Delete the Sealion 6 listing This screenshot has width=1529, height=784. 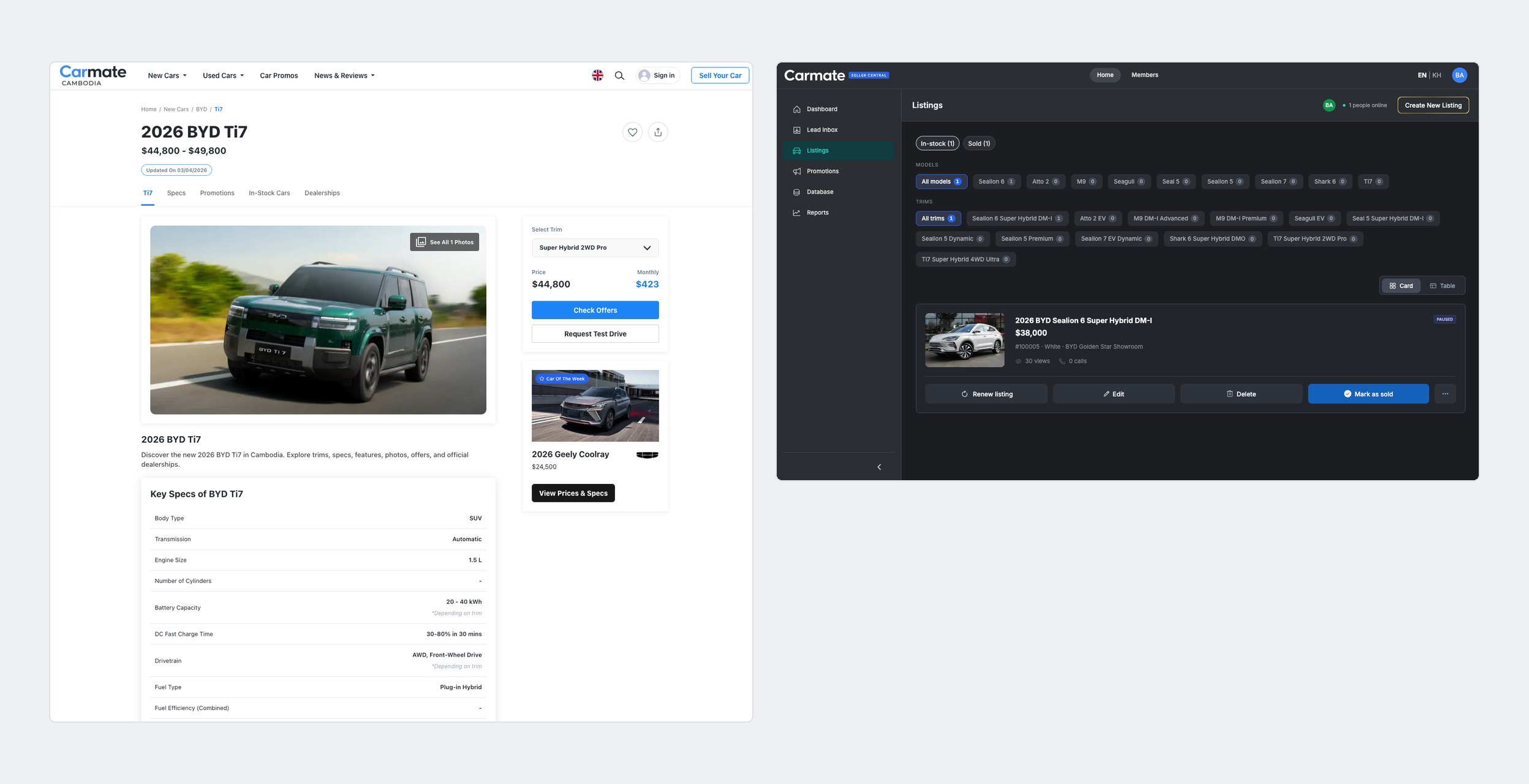click(x=1241, y=394)
